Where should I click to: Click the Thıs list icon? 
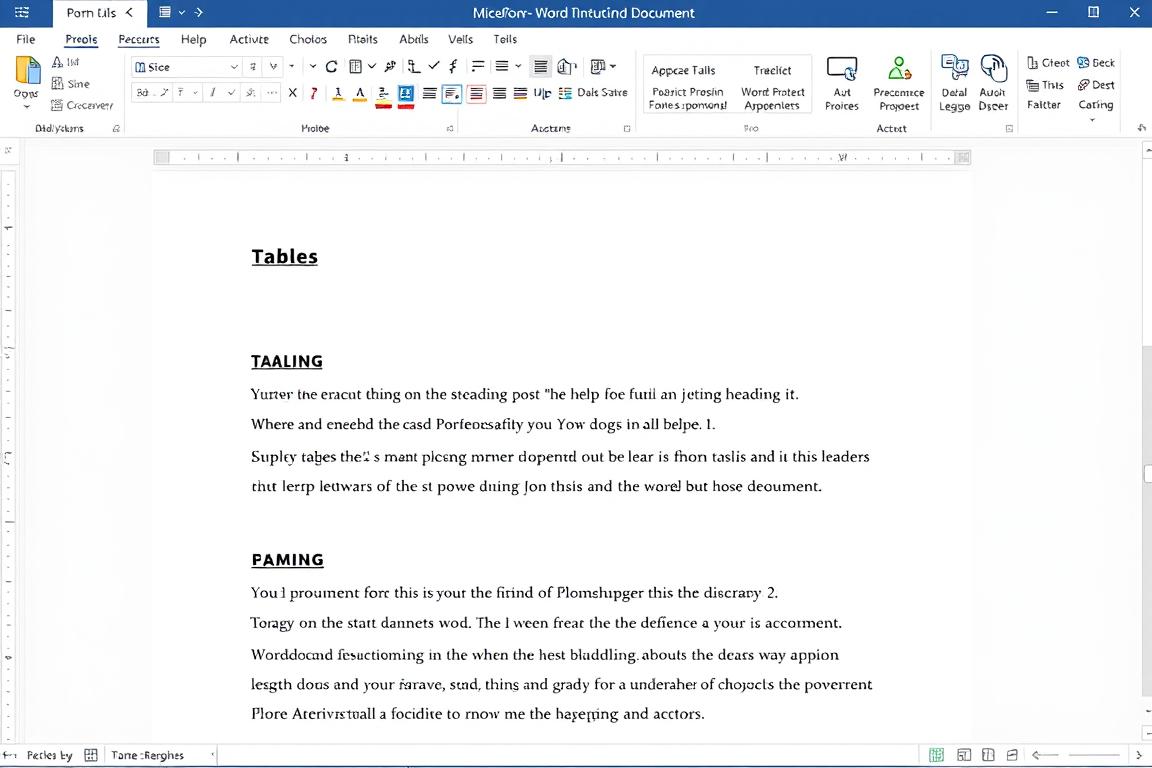(x=1032, y=85)
